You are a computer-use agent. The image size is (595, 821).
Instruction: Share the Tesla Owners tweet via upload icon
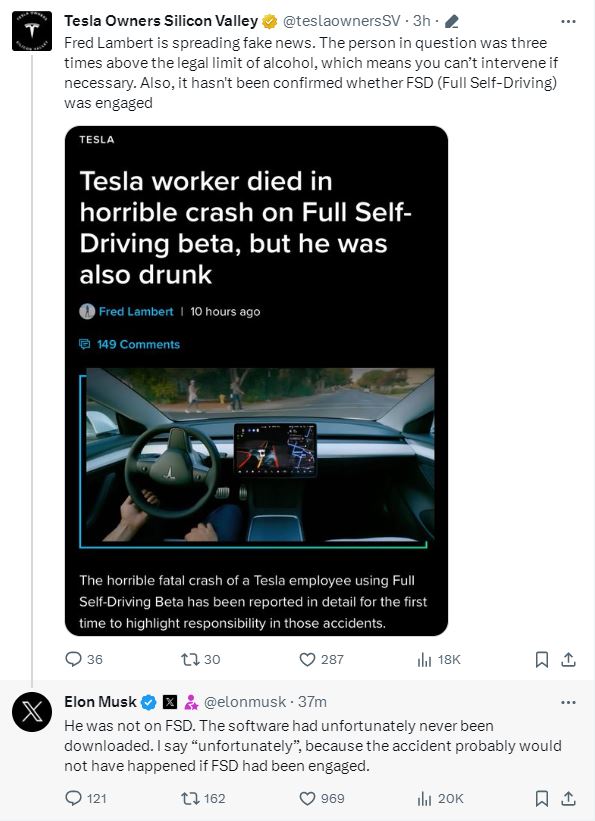coord(568,659)
